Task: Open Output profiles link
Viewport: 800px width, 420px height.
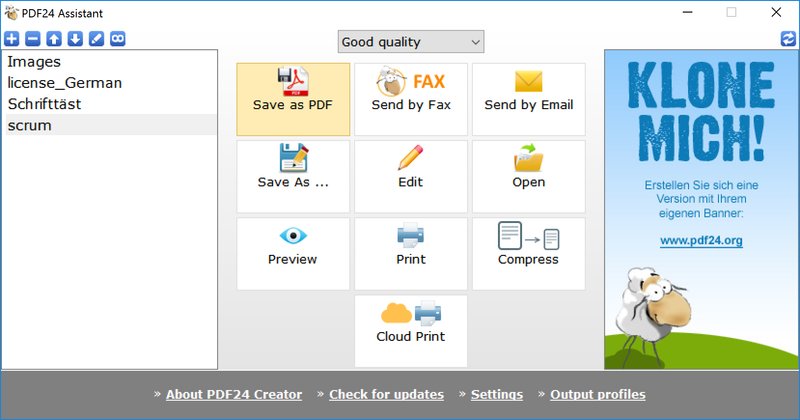Action: [597, 394]
